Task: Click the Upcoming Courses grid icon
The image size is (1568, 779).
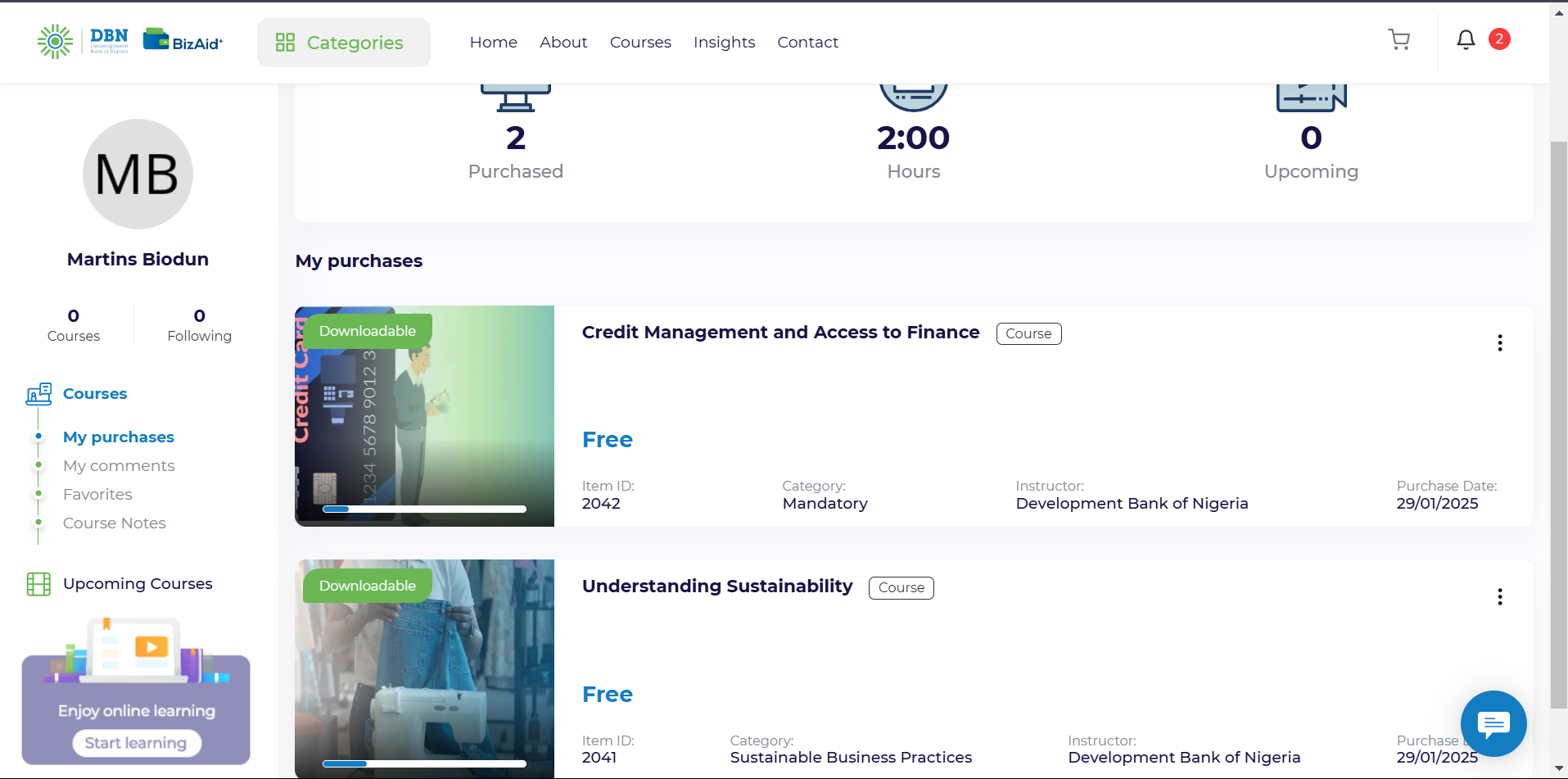Action: [x=38, y=584]
